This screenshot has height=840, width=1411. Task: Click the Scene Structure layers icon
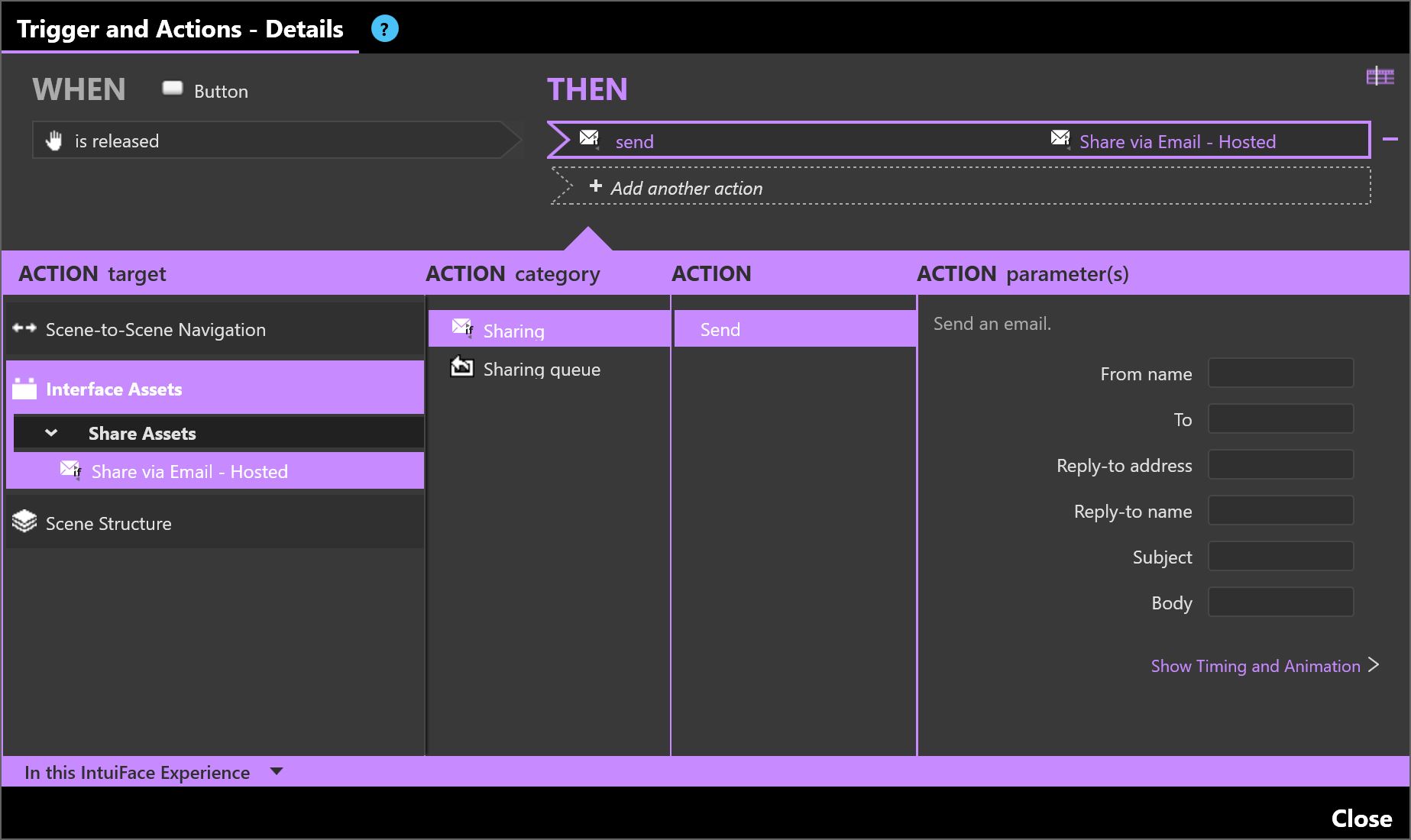24,522
